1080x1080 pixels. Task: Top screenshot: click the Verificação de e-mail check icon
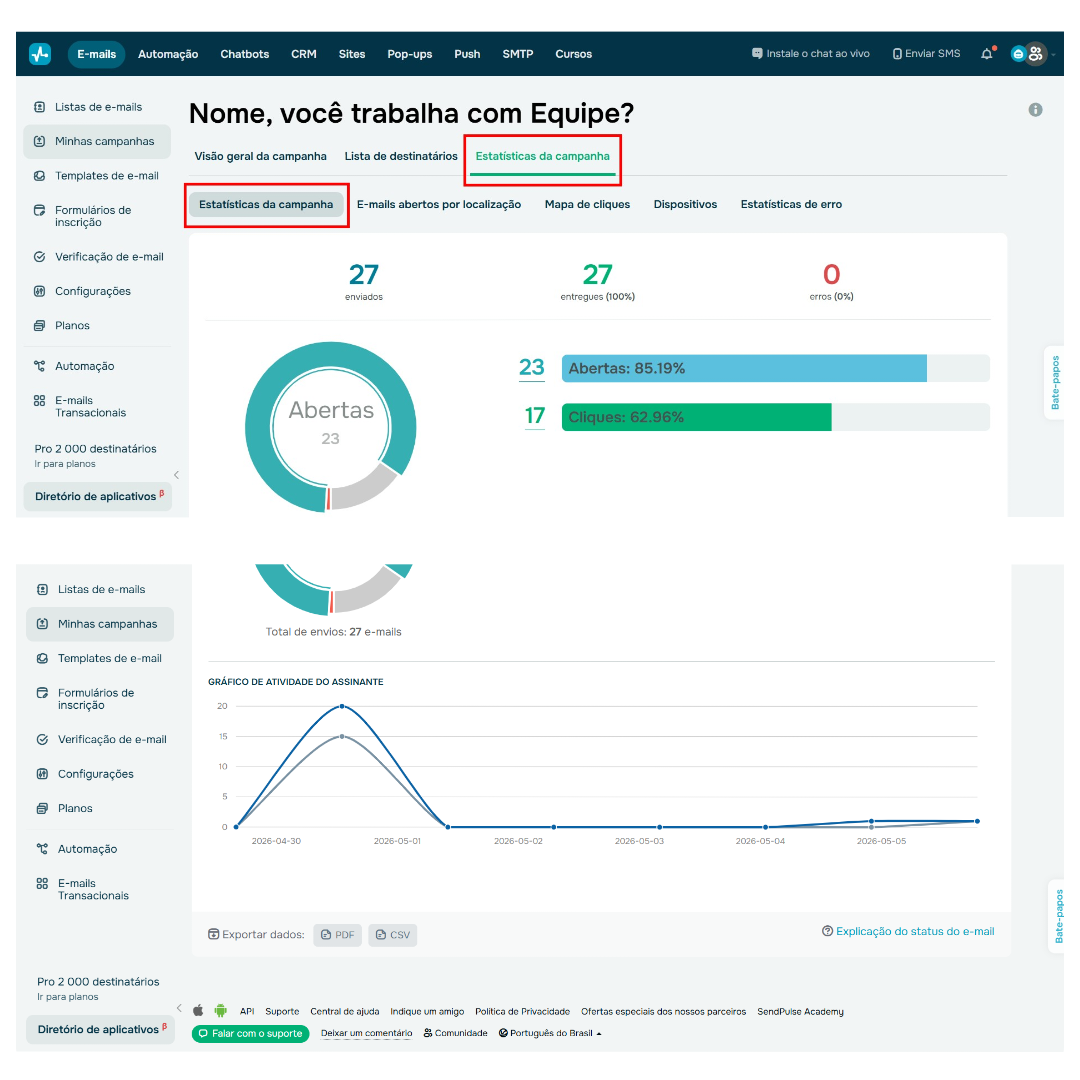[40, 257]
